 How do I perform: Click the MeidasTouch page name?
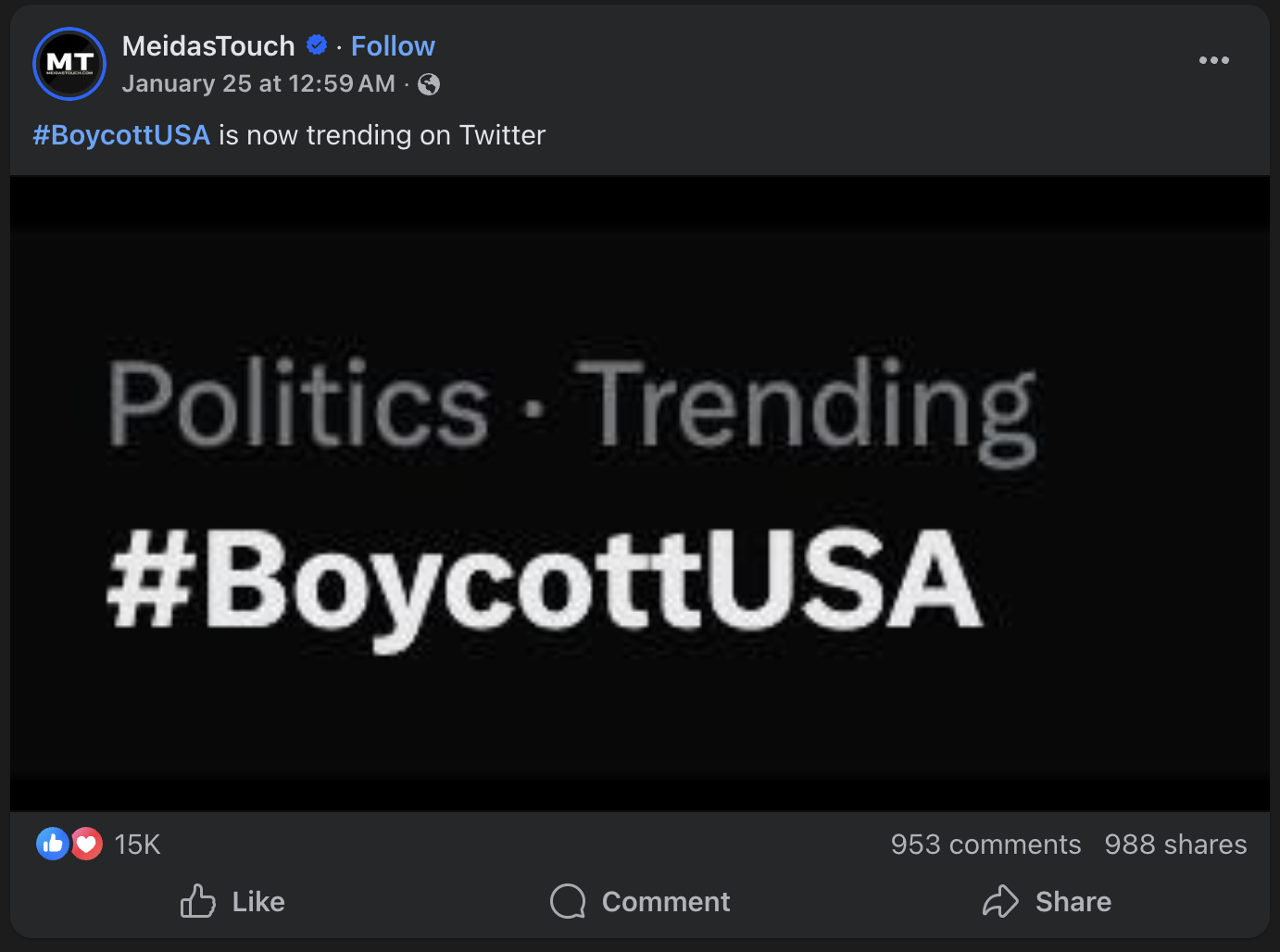coord(208,45)
